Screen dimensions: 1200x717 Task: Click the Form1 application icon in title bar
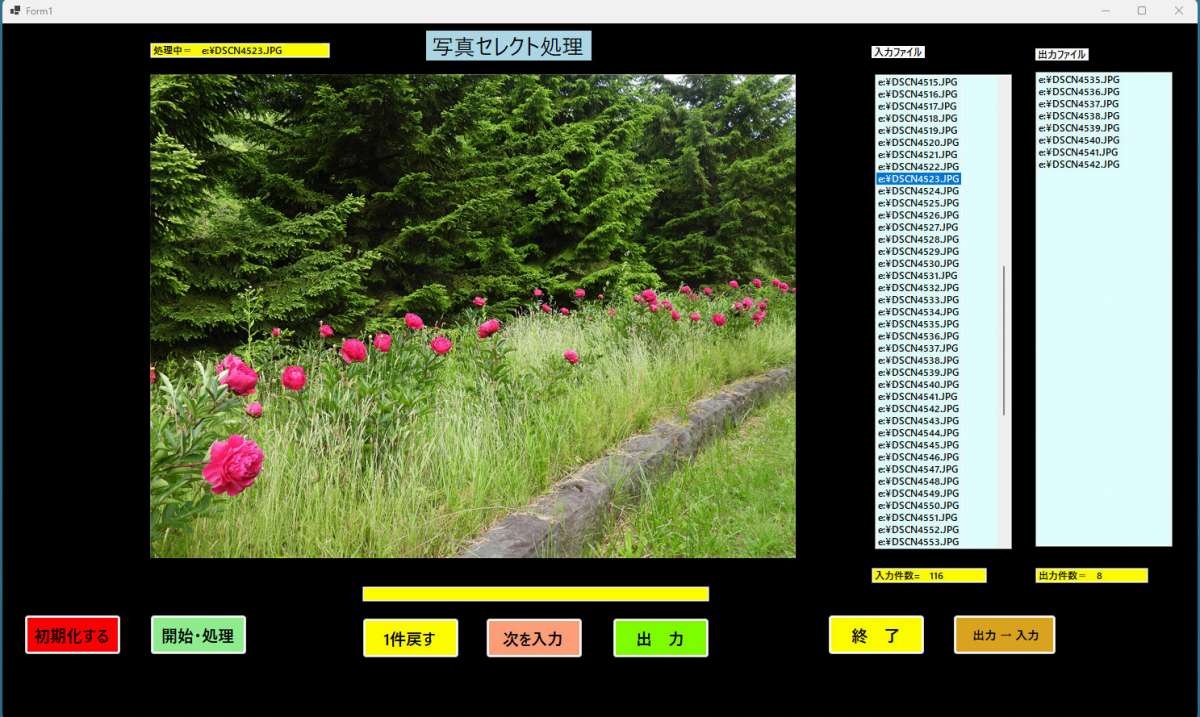(15, 10)
